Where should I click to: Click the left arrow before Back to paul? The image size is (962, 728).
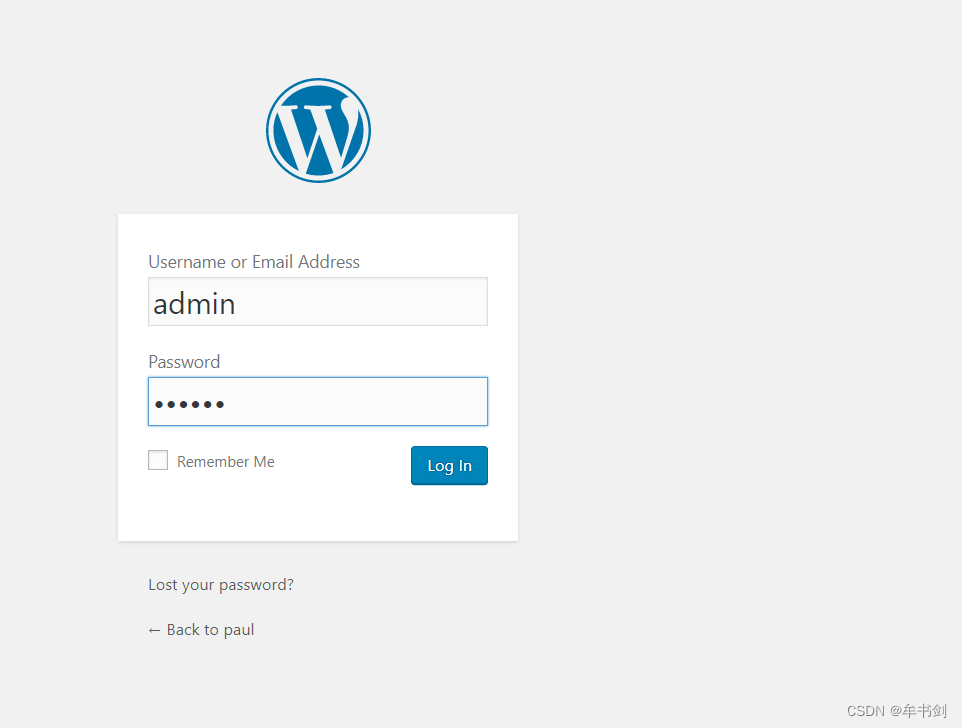tap(154, 630)
